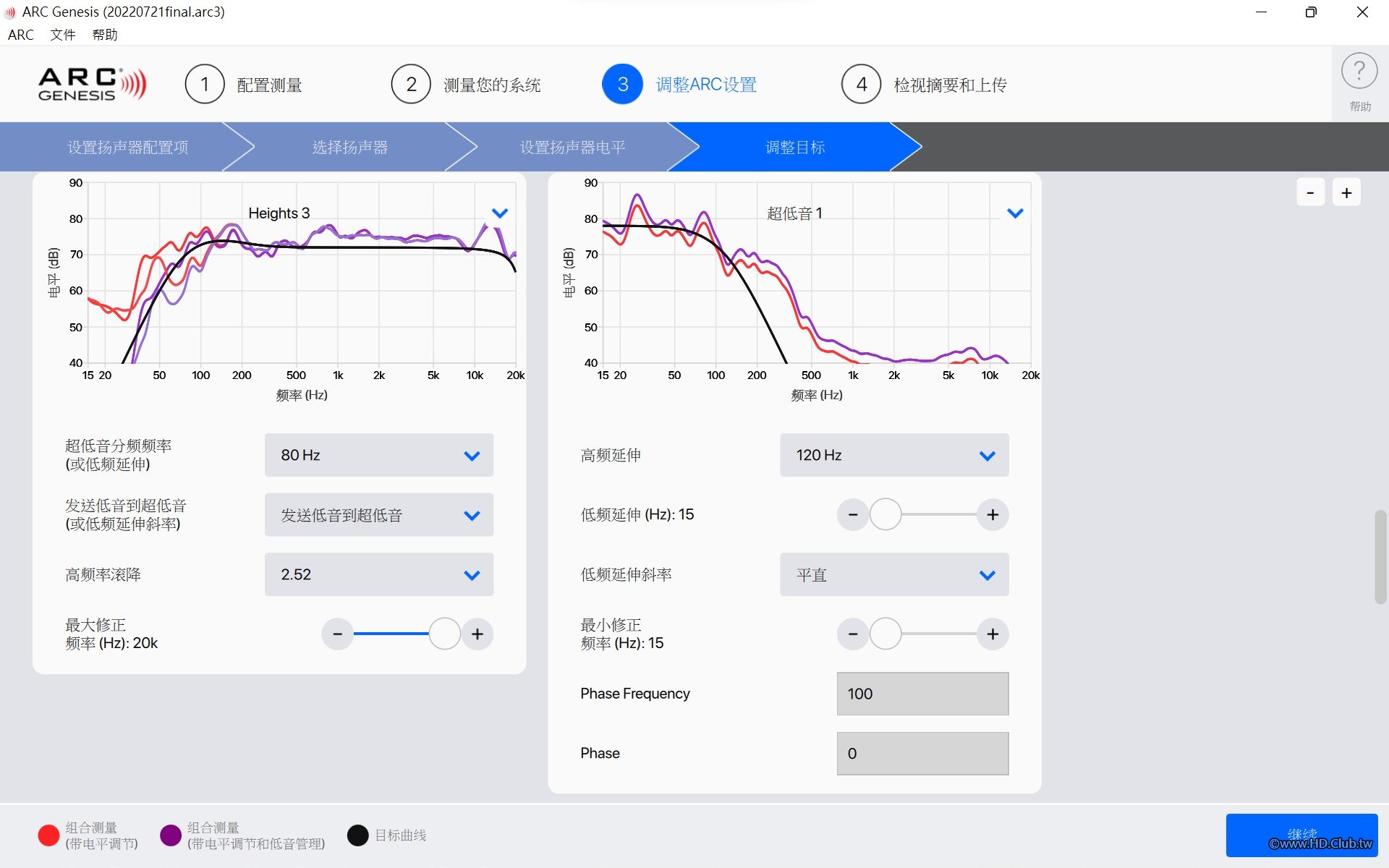Click step 3 circle for 调整ARC设置

coord(622,85)
